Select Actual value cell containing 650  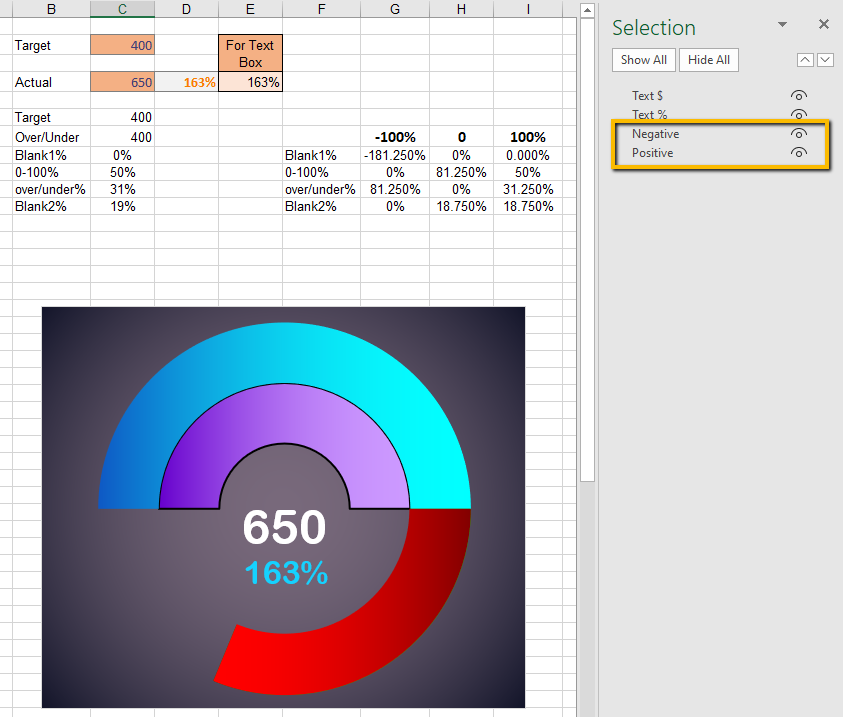pyautogui.click(x=123, y=82)
